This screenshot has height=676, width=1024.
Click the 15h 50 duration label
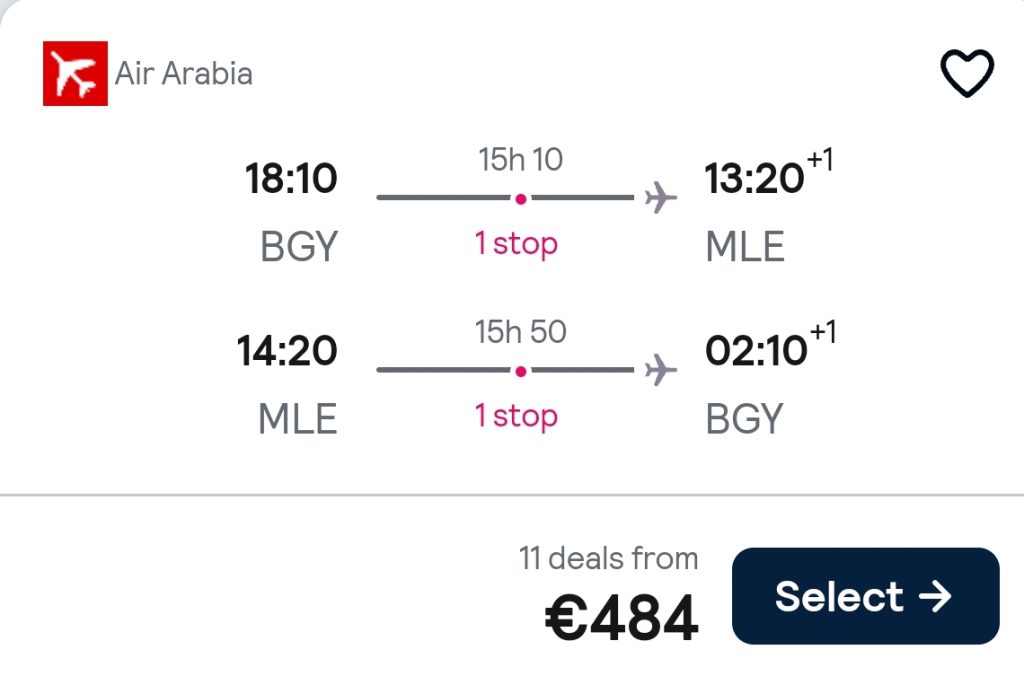pos(520,332)
